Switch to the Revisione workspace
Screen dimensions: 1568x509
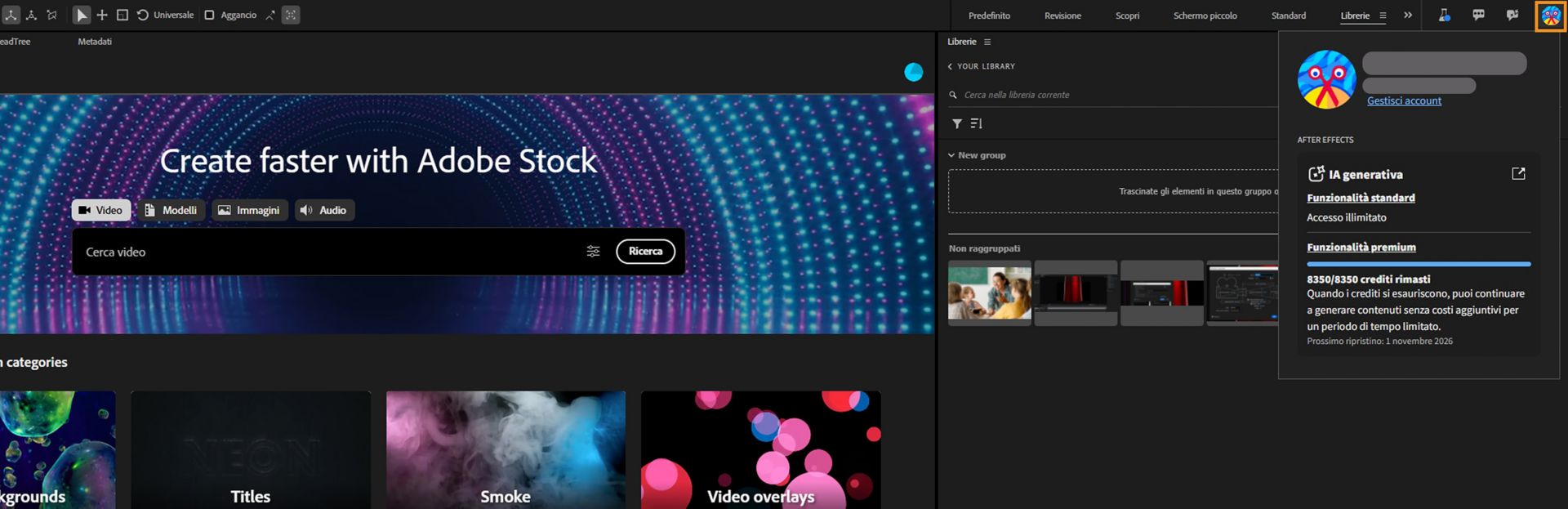tap(1062, 16)
